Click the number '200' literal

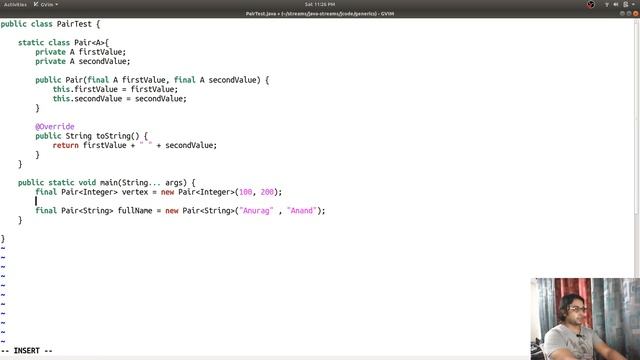pos(267,192)
